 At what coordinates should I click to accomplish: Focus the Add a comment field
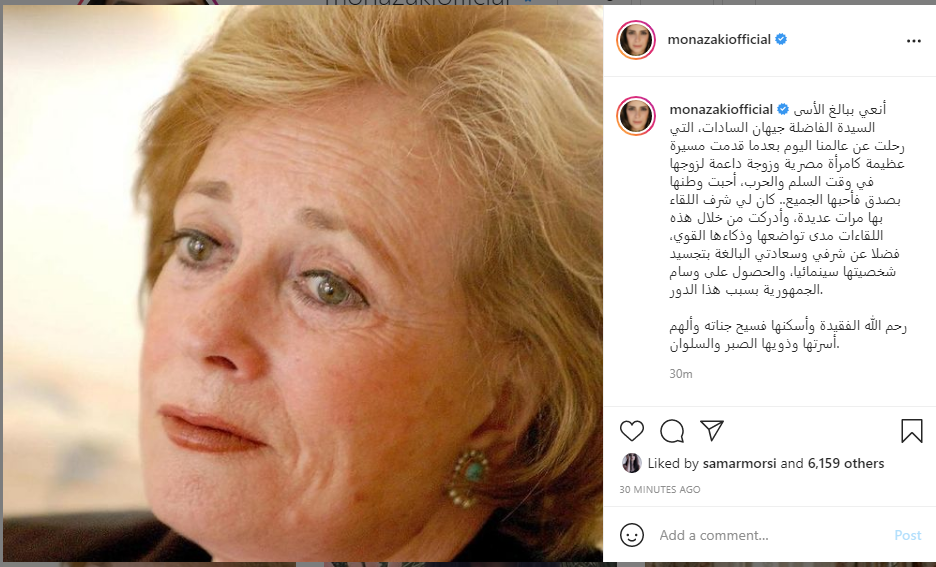tap(770, 535)
